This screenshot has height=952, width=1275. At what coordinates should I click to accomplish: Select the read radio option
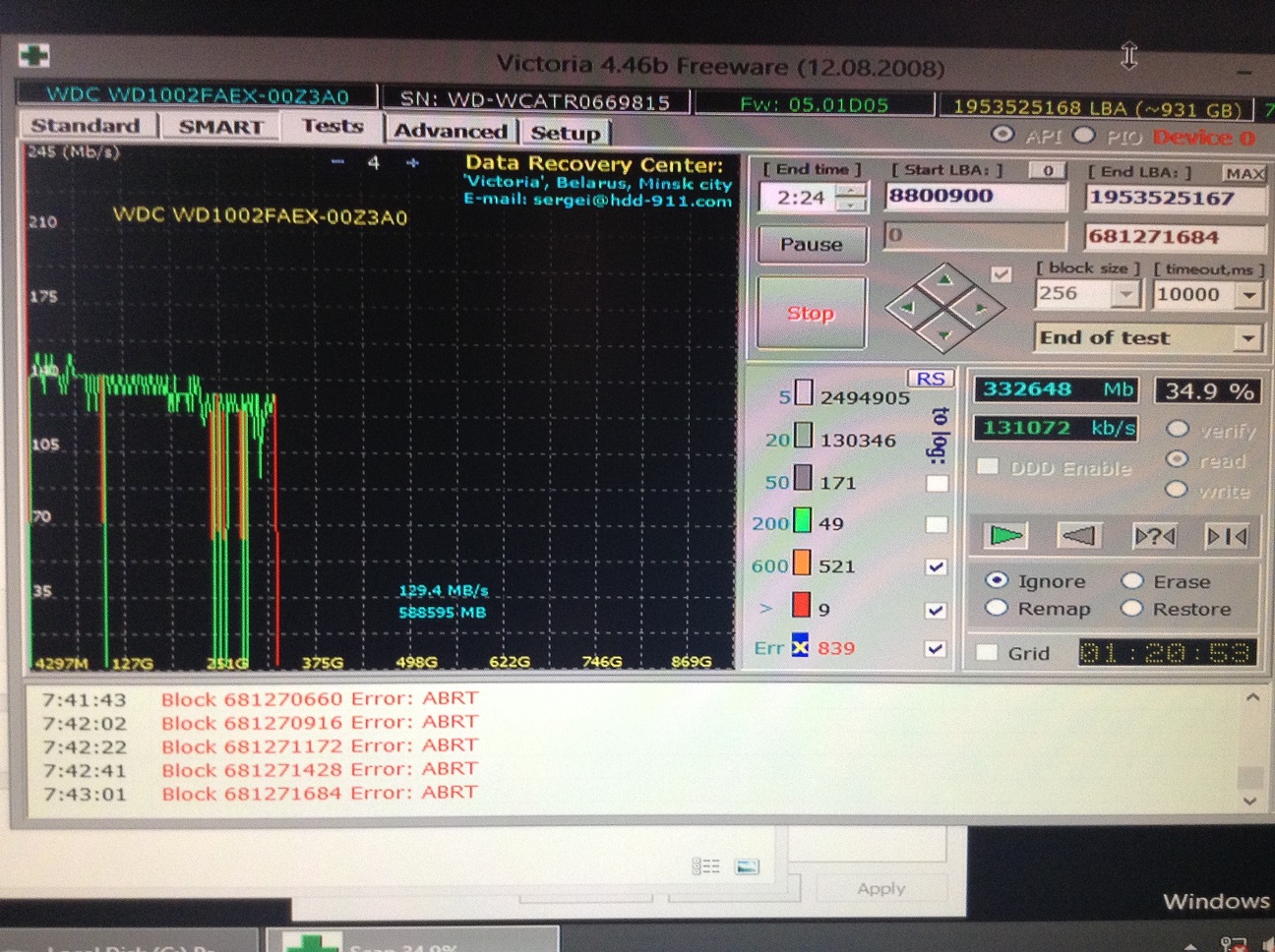pyautogui.click(x=1176, y=459)
